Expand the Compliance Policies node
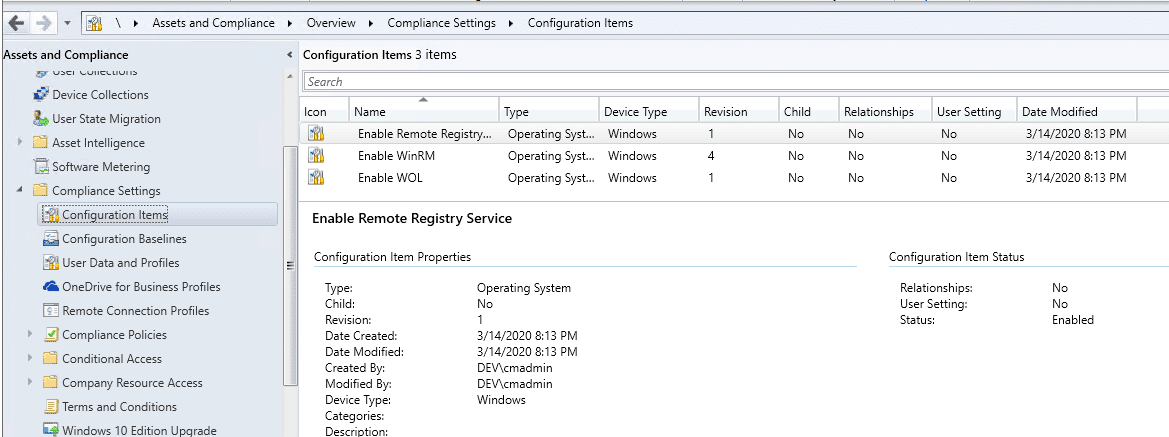The image size is (1169, 437). pos(30,335)
